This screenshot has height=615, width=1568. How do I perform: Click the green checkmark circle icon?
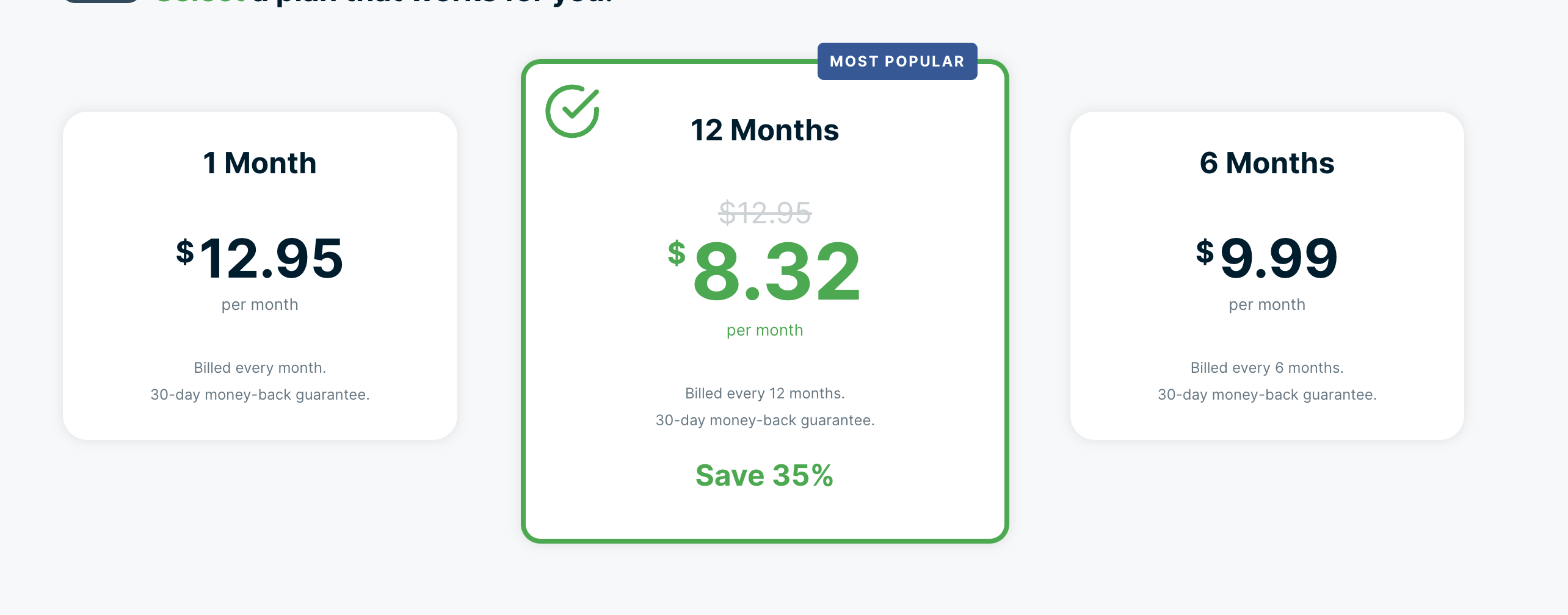572,111
